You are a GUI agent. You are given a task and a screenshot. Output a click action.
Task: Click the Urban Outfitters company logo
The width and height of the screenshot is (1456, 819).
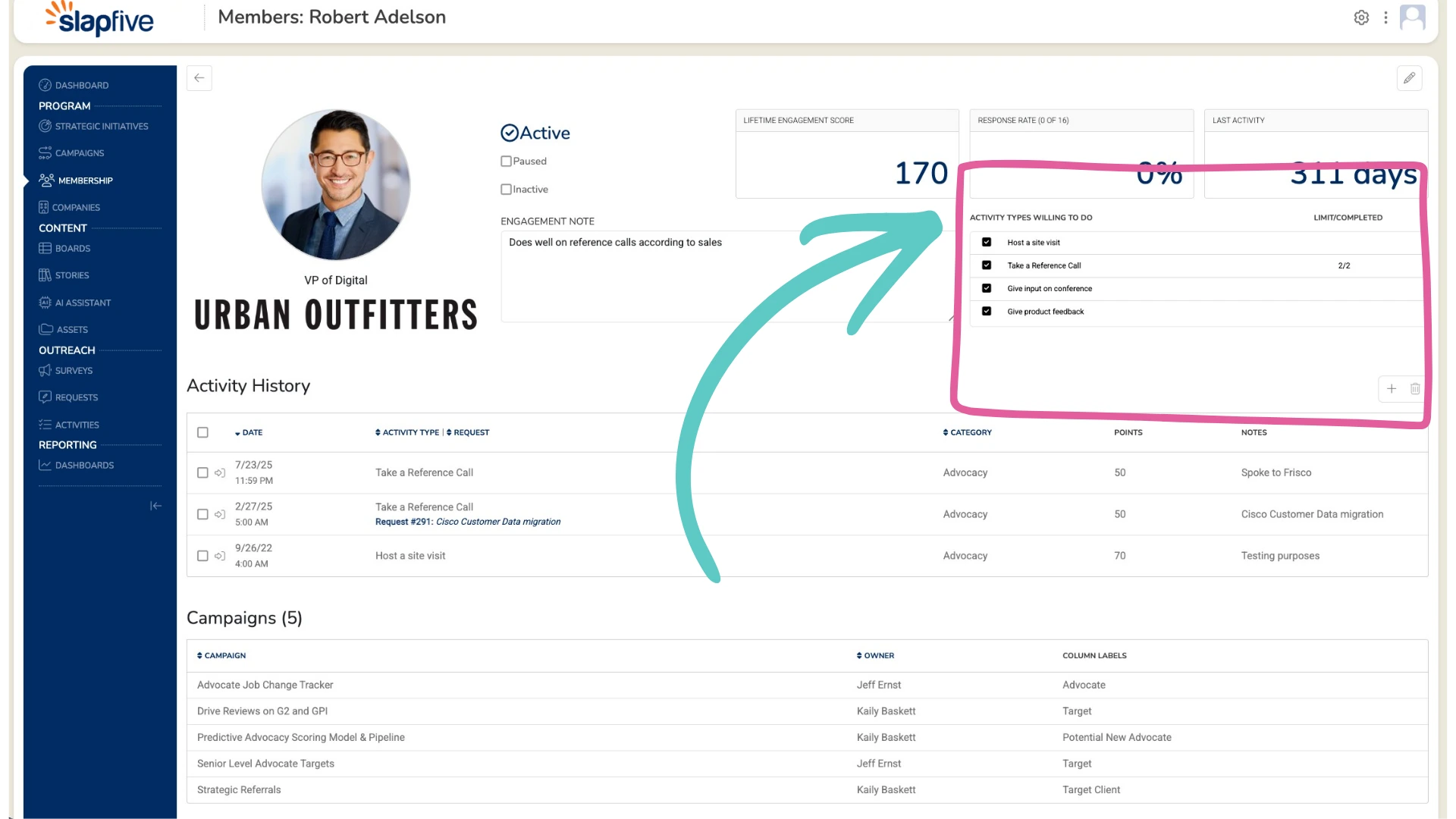336,315
